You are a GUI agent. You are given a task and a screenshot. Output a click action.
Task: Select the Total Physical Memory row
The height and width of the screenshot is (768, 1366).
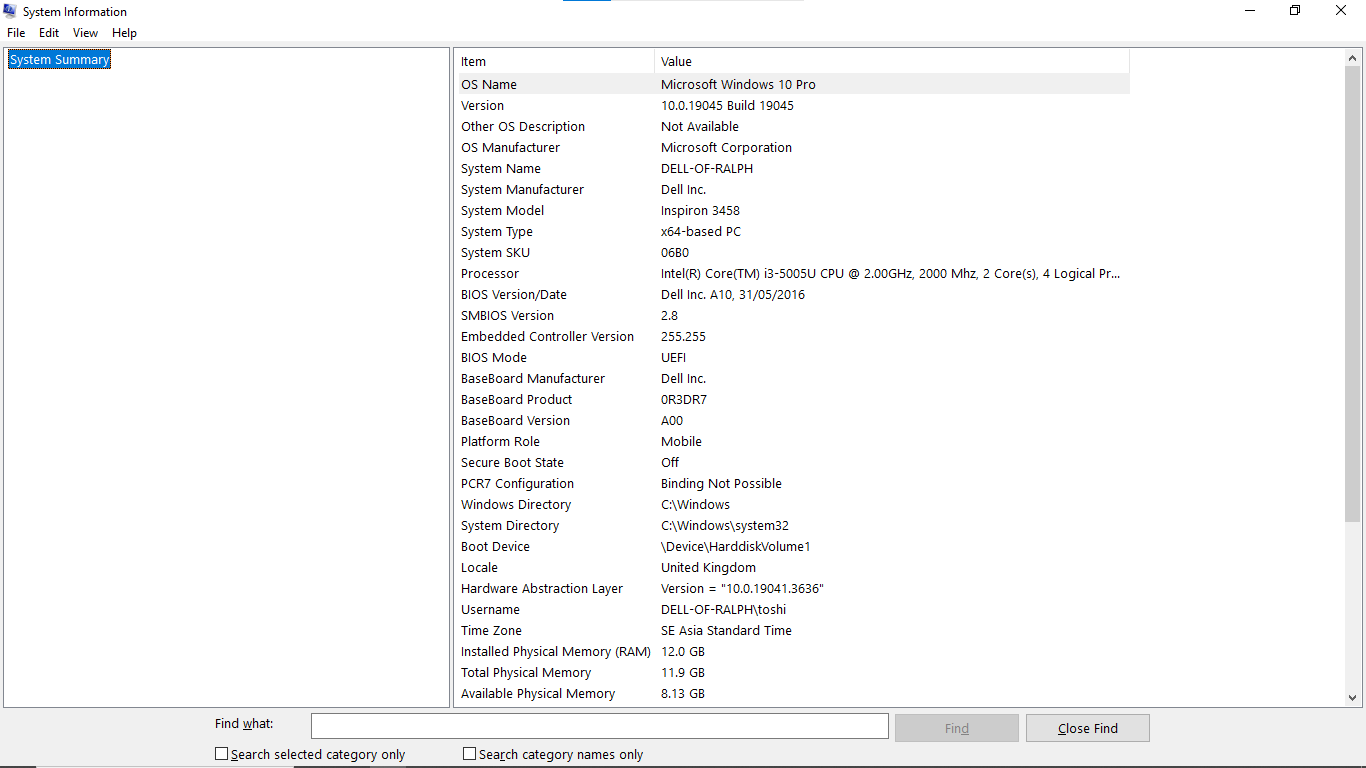794,673
